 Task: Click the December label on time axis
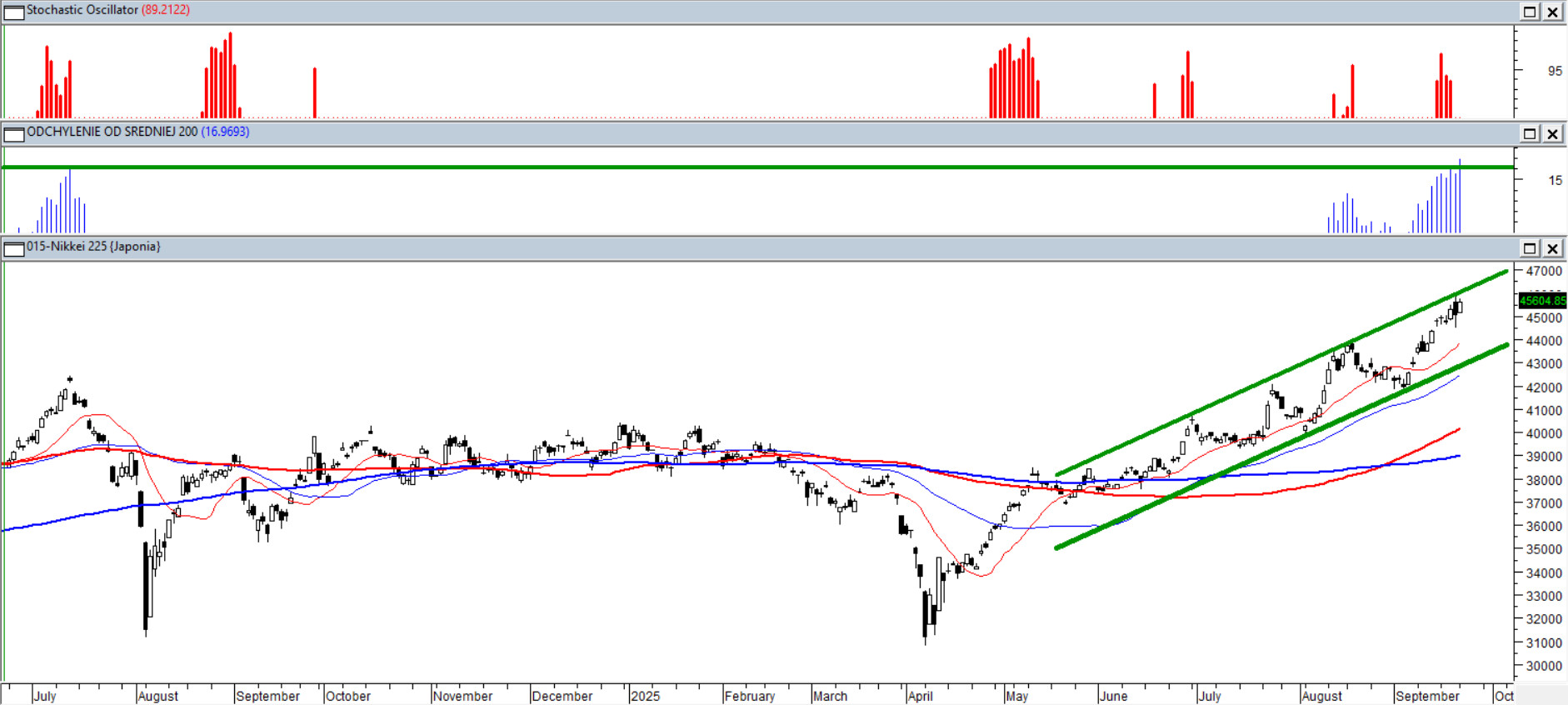pos(562,696)
